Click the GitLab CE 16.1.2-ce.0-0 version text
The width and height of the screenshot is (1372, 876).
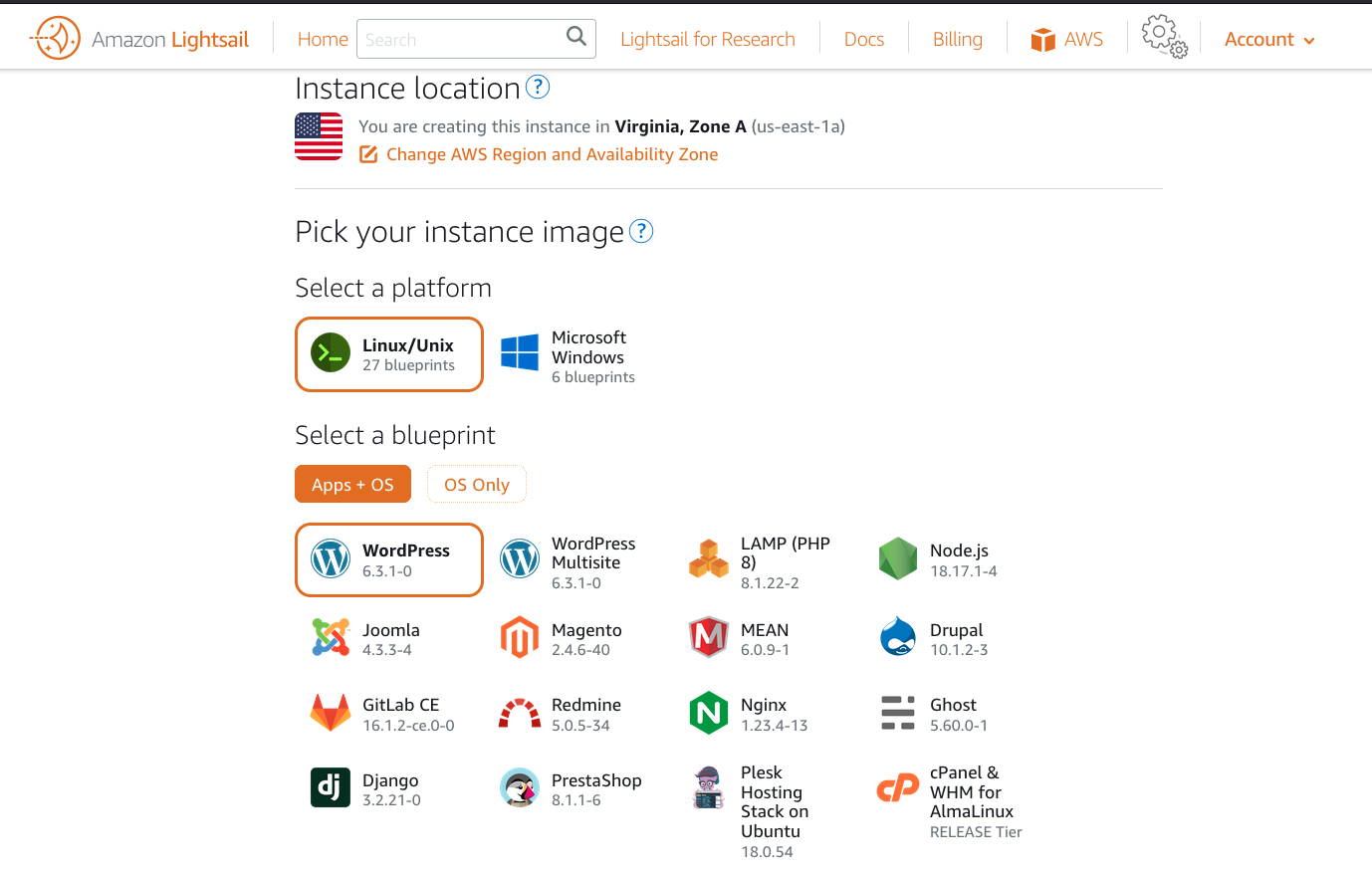click(408, 726)
